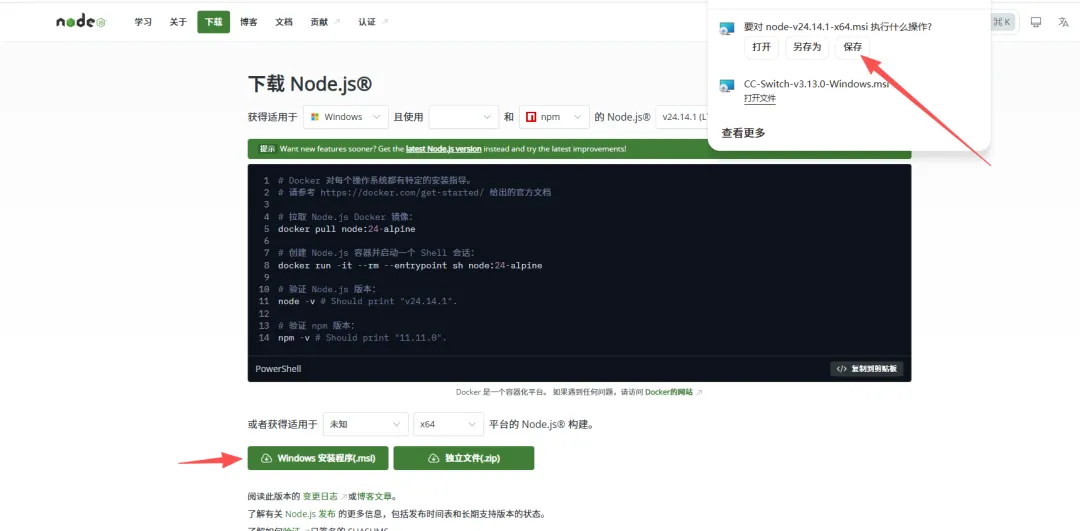1080x531 pixels.
Task: Expand the 未知 platform dropdown
Action: 366,424
